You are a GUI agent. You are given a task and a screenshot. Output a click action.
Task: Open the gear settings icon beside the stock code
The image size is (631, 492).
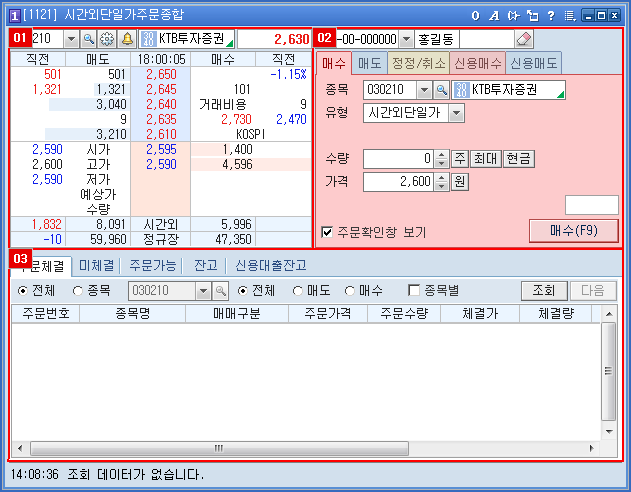pyautogui.click(x=107, y=39)
